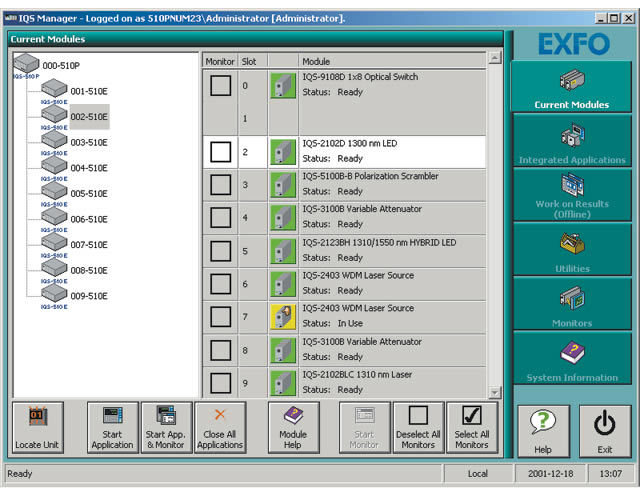The image size is (640, 496).
Task: Select the 005-510E expansion unit icon
Action: [54, 191]
